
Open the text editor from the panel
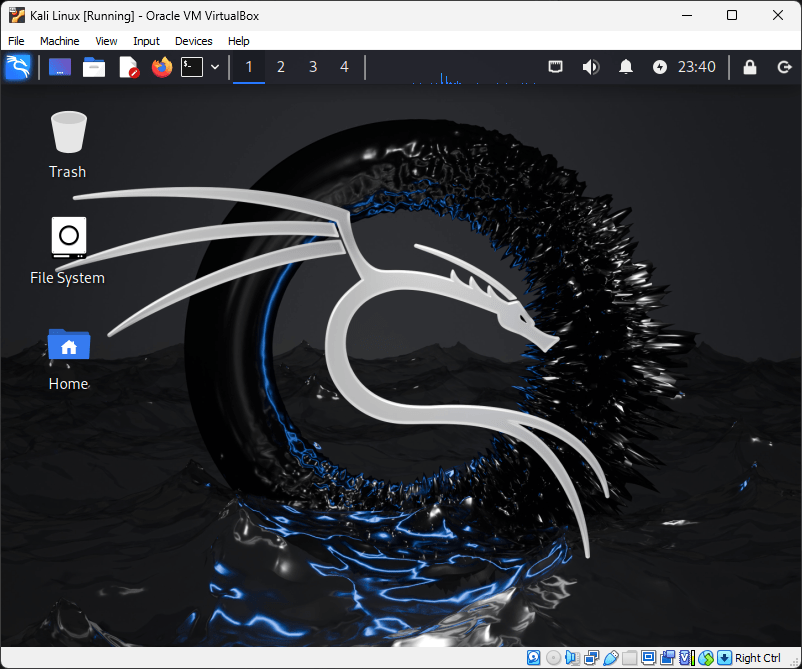click(128, 67)
